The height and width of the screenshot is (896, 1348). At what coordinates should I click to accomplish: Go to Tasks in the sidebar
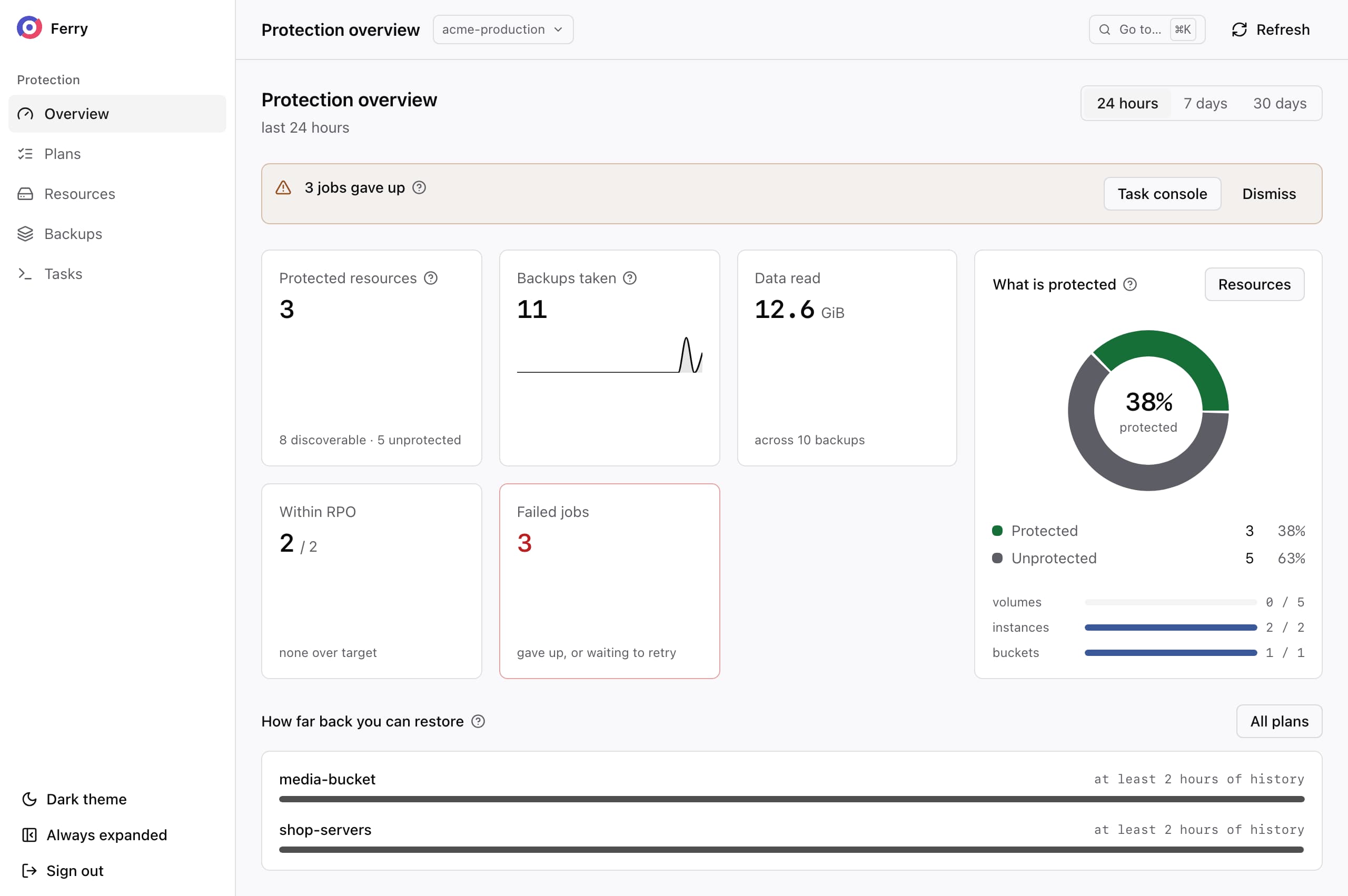[x=117, y=274]
